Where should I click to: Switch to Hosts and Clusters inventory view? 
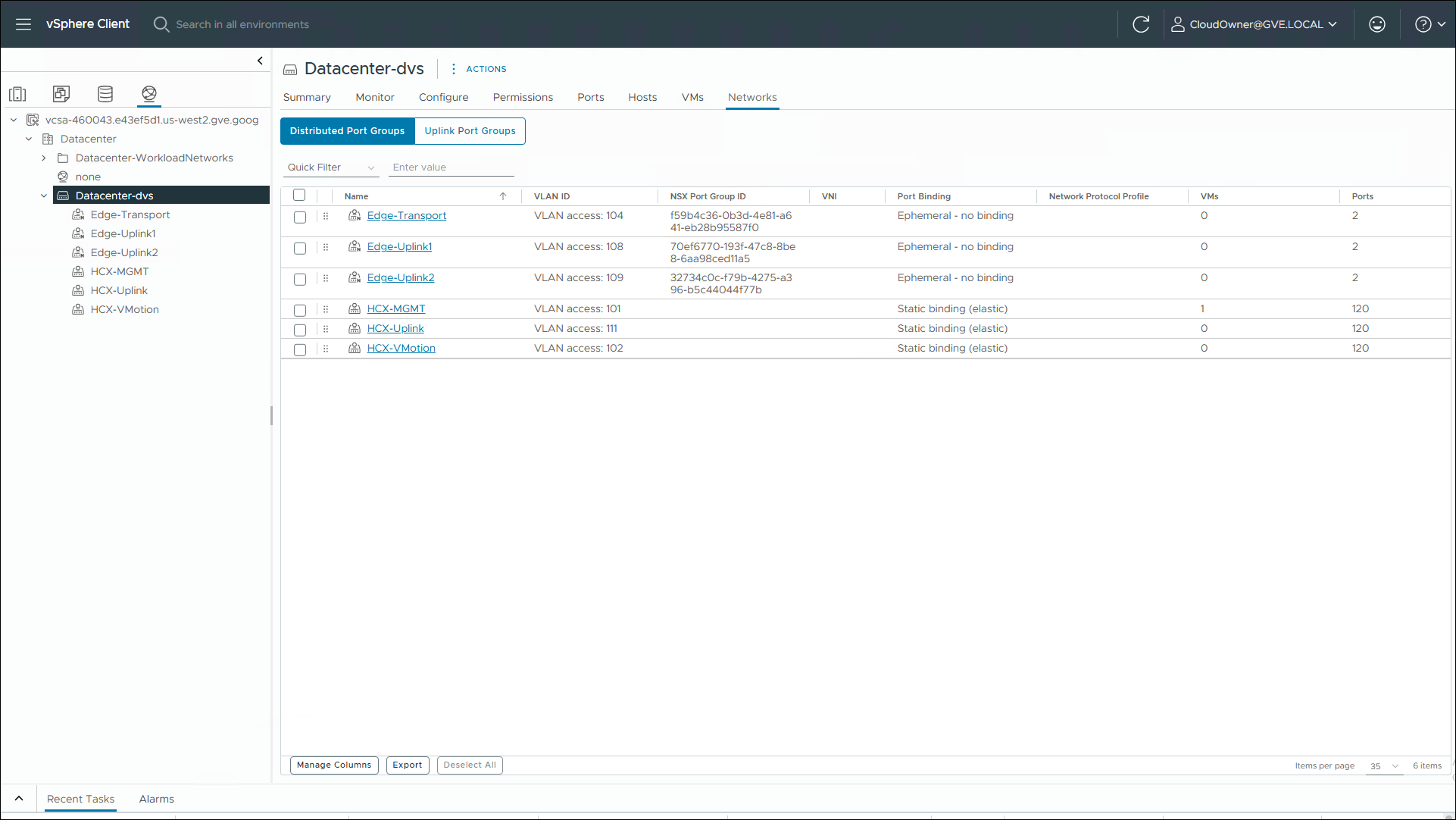click(17, 94)
